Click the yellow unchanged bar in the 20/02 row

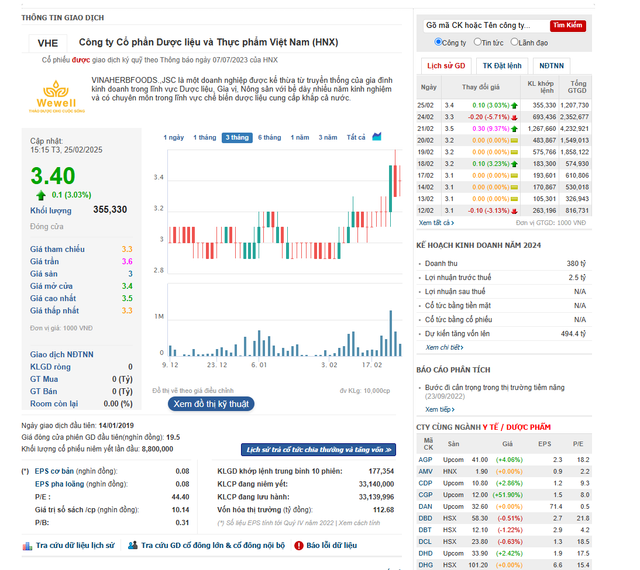click(514, 140)
